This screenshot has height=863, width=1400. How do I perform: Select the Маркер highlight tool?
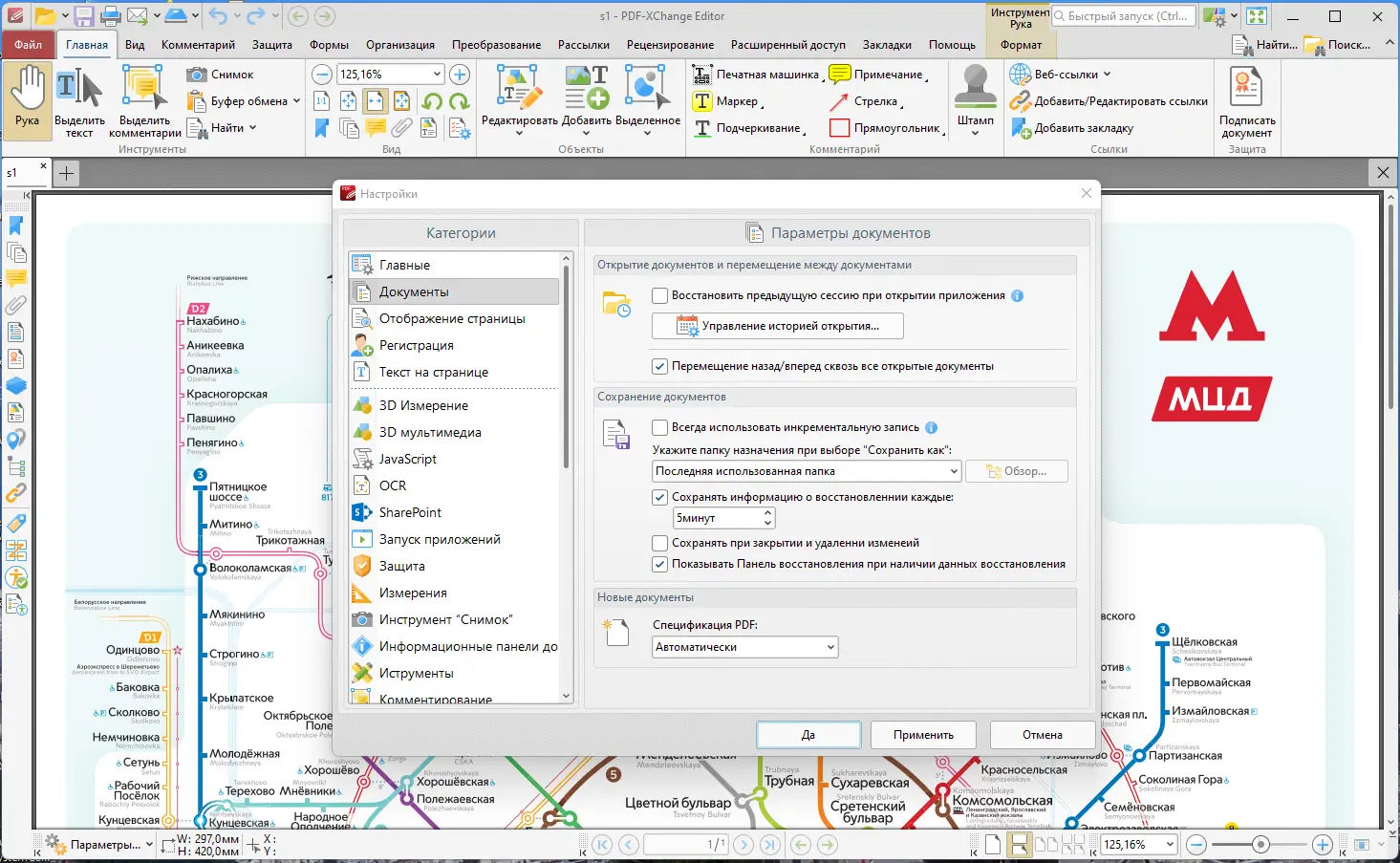(727, 101)
